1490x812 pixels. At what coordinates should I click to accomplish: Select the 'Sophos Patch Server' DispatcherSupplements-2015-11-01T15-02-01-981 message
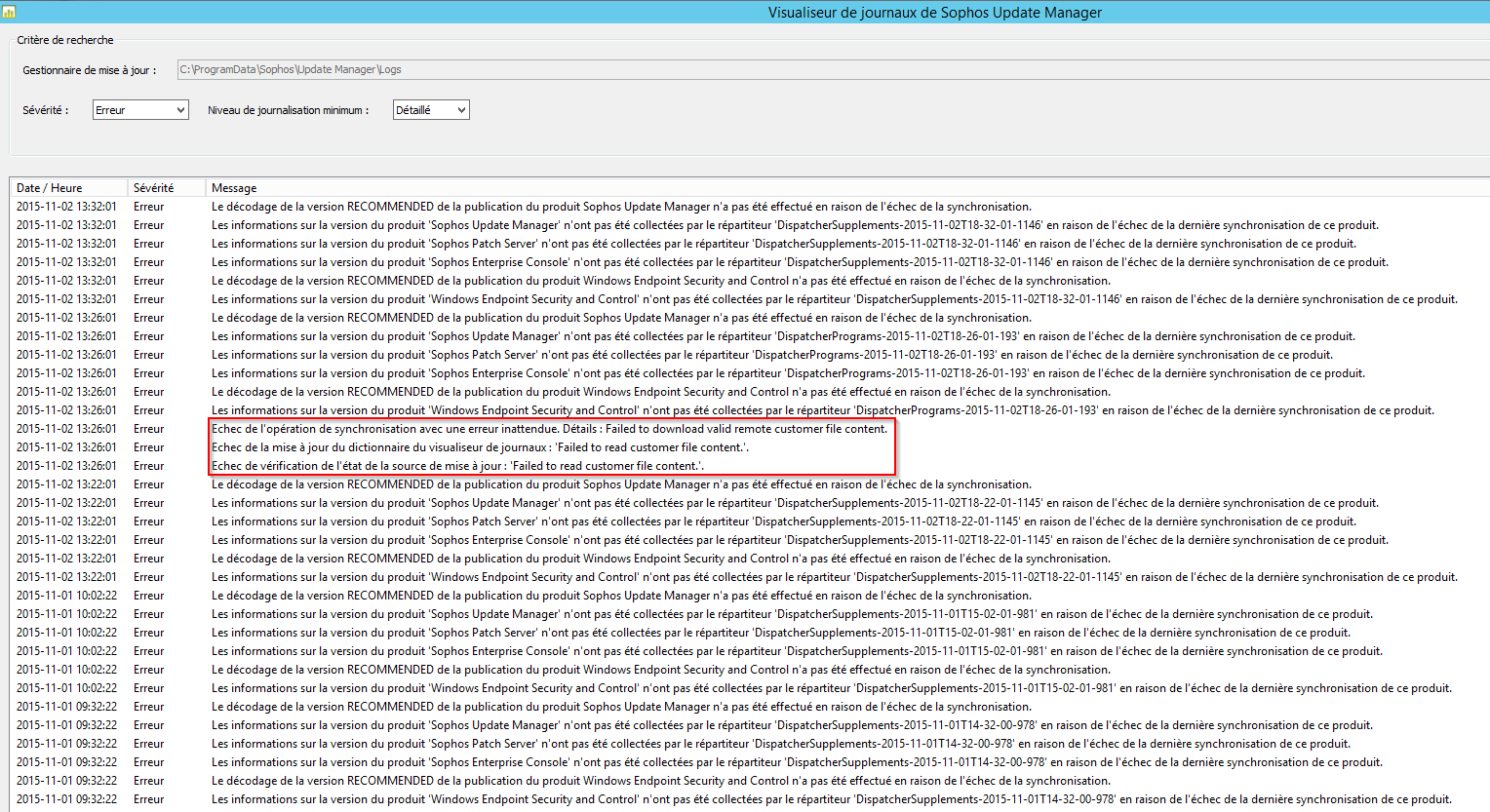(x=780, y=633)
